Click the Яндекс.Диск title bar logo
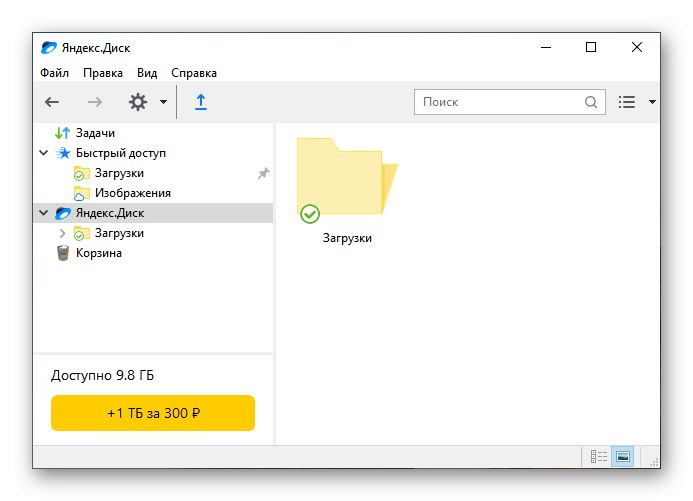The height and width of the screenshot is (501, 693). click(x=49, y=48)
